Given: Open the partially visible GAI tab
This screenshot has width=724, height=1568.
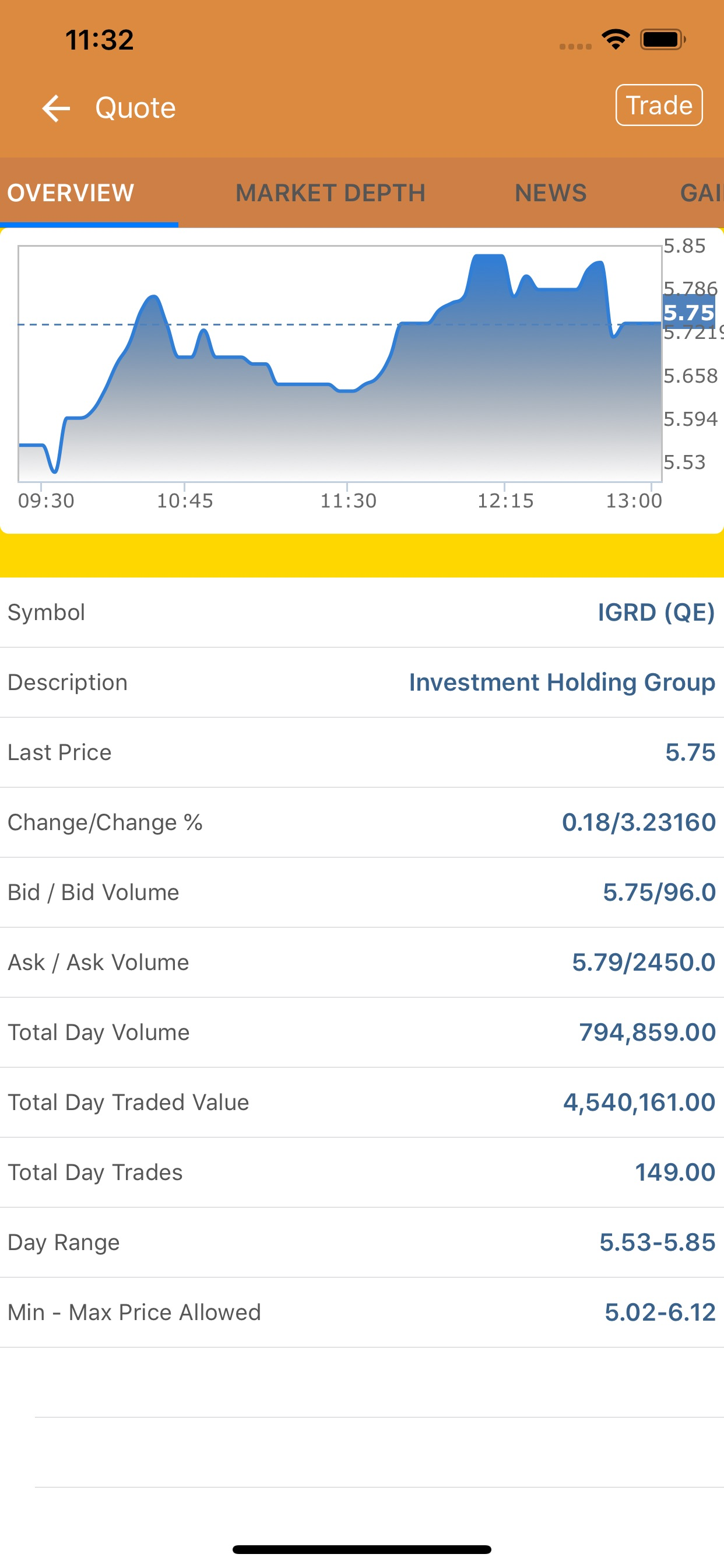Looking at the screenshot, I should [701, 193].
